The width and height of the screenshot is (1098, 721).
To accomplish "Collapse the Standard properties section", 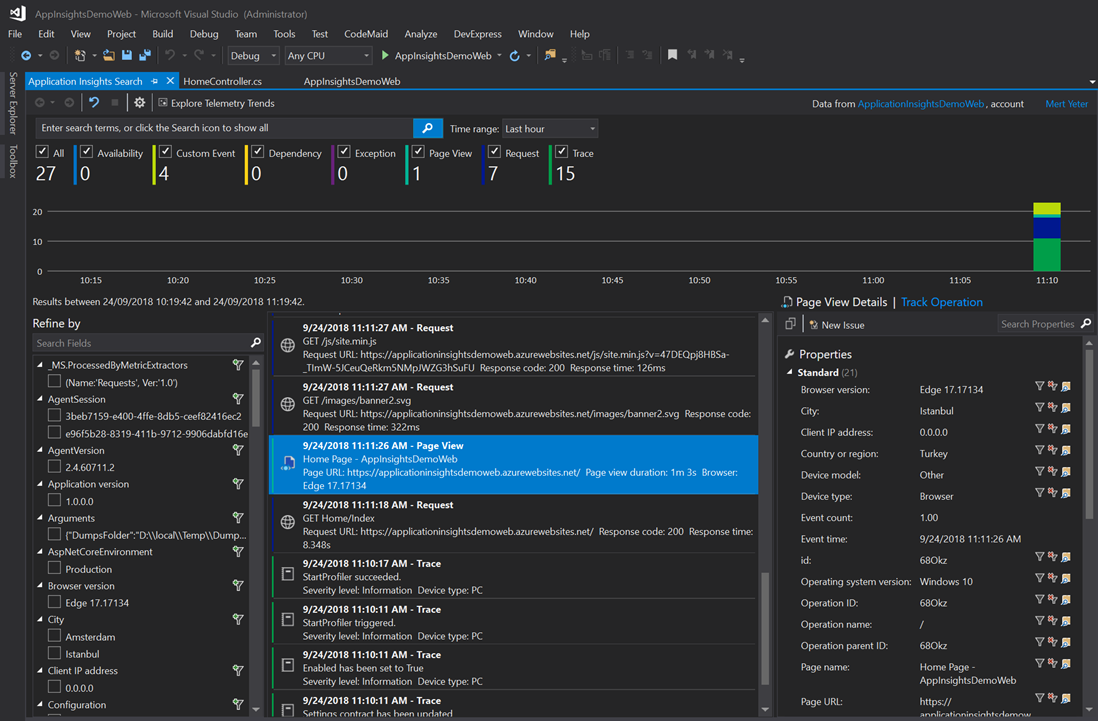I will click(790, 372).
